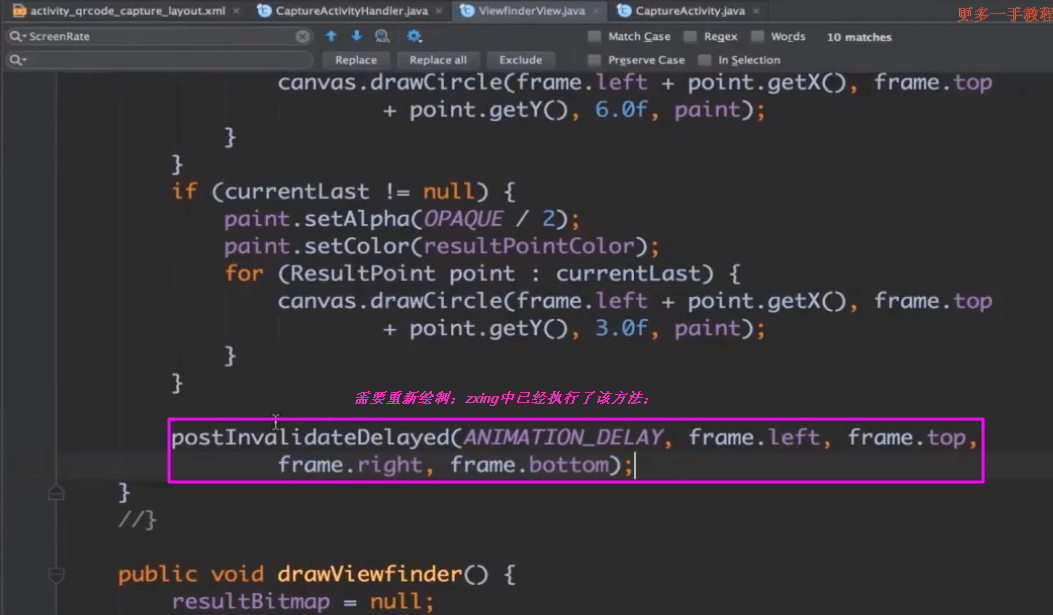Switch to activity_qrcode_capture_layout.xml tab

point(127,11)
